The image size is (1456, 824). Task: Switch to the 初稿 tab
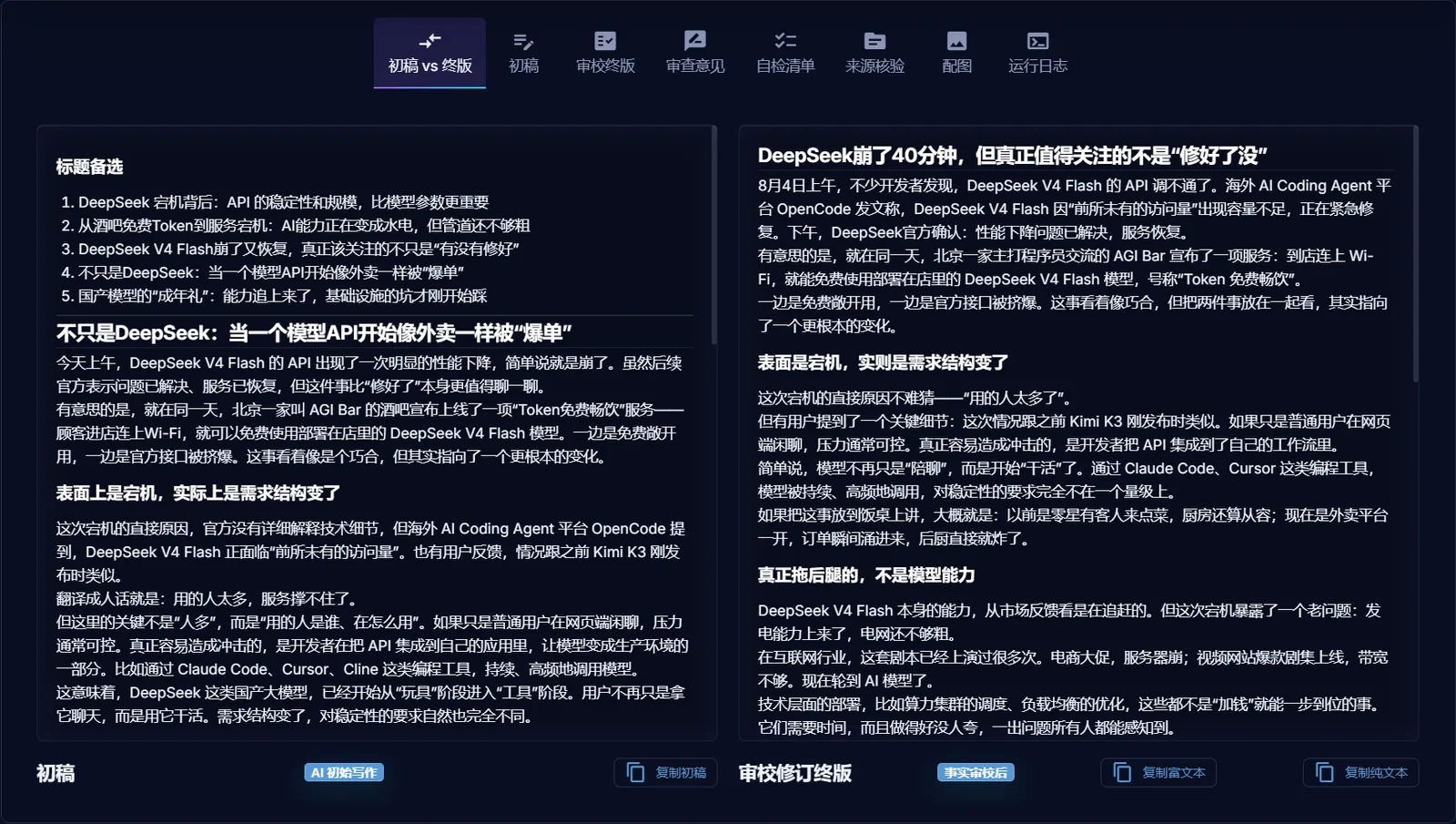pyautogui.click(x=523, y=53)
